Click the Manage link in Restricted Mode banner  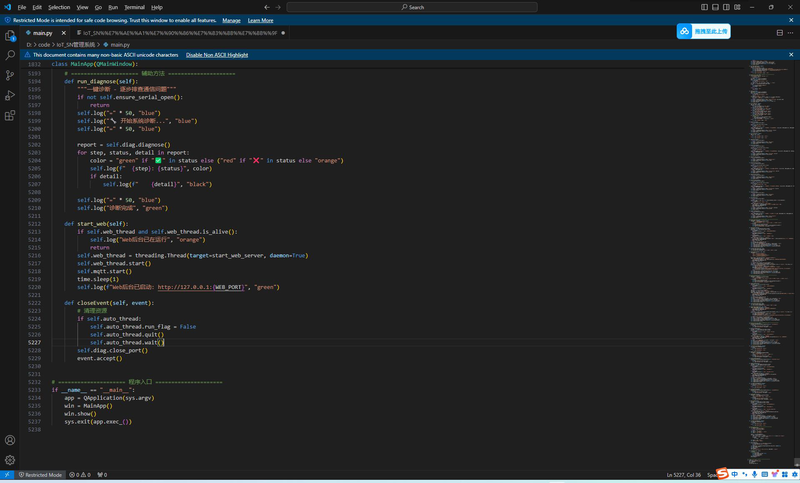pyautogui.click(x=231, y=20)
